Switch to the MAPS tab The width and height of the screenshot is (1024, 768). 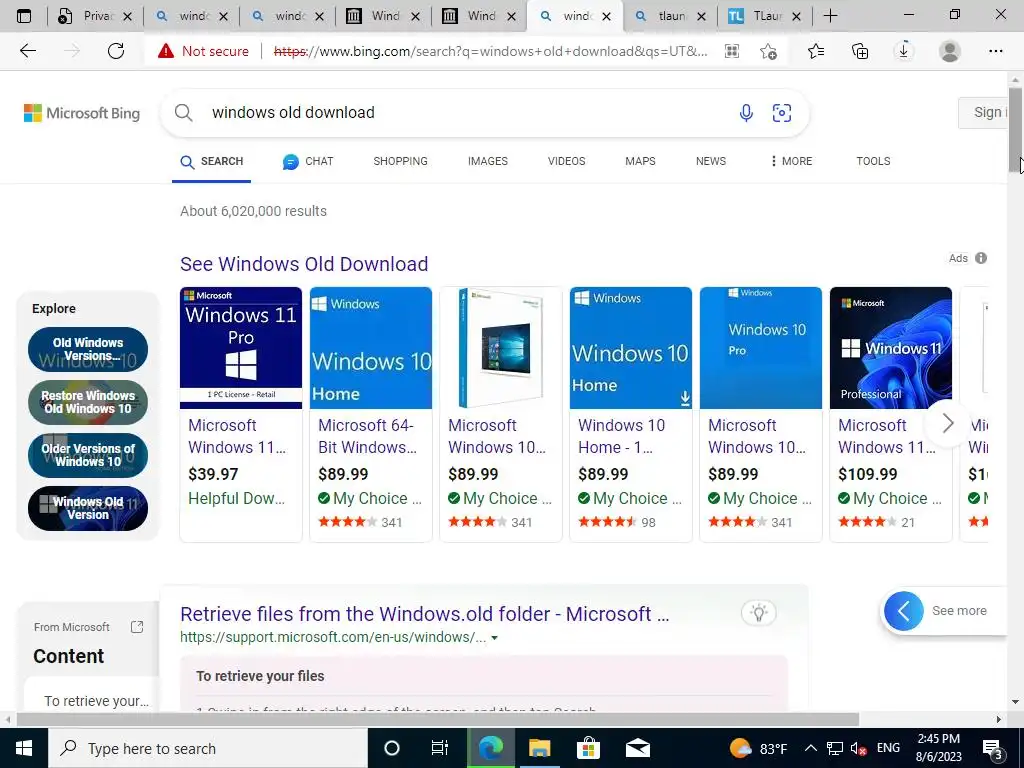(640, 161)
